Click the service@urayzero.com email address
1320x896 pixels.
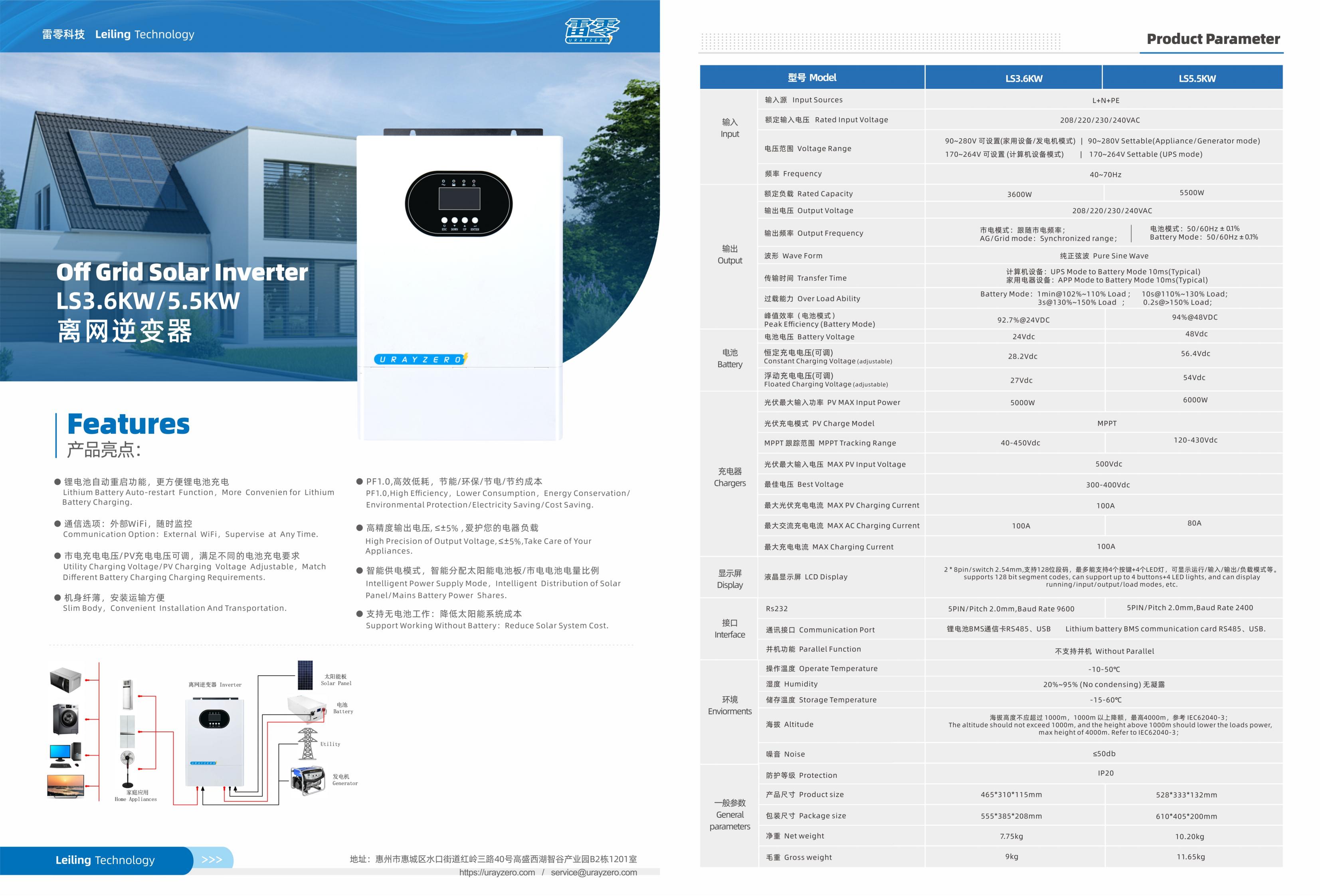click(x=594, y=872)
